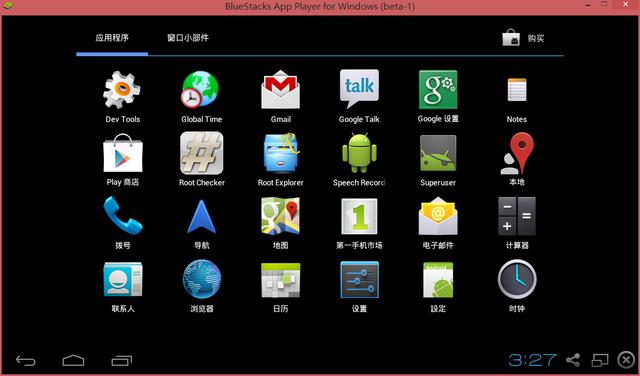Launch the 設定 Android app
Viewport: 640px width, 376px height.
438,280
